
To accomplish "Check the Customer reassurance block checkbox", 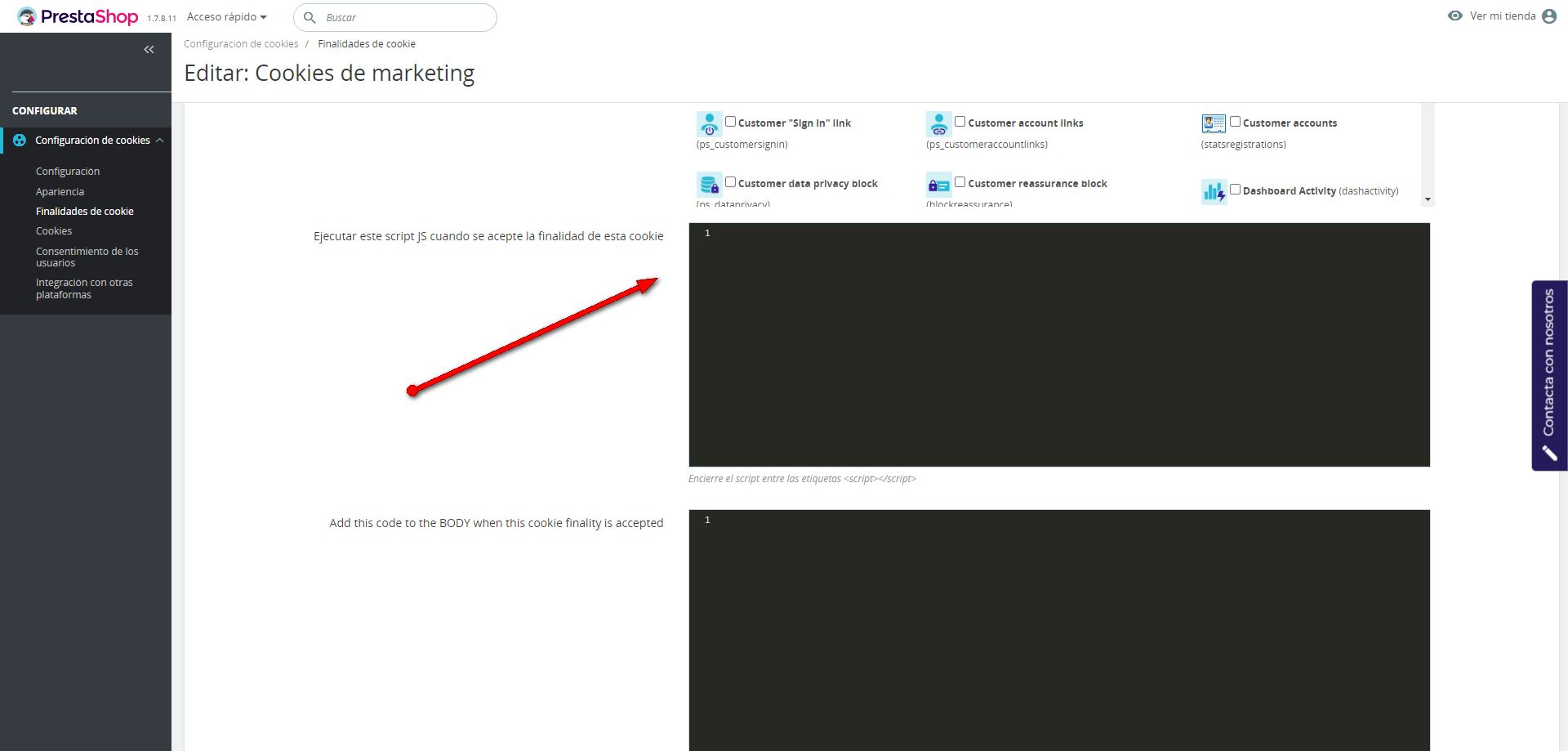I will coord(960,182).
